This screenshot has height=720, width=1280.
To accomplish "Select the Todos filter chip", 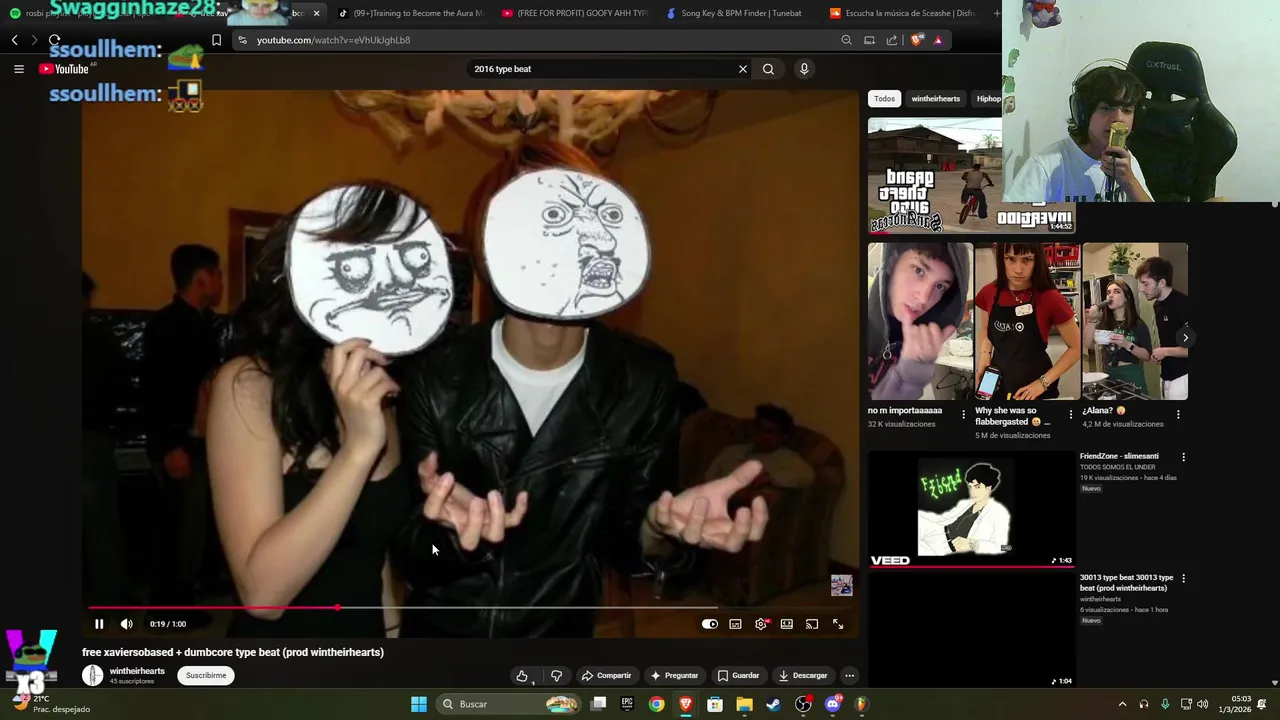I will tap(884, 98).
